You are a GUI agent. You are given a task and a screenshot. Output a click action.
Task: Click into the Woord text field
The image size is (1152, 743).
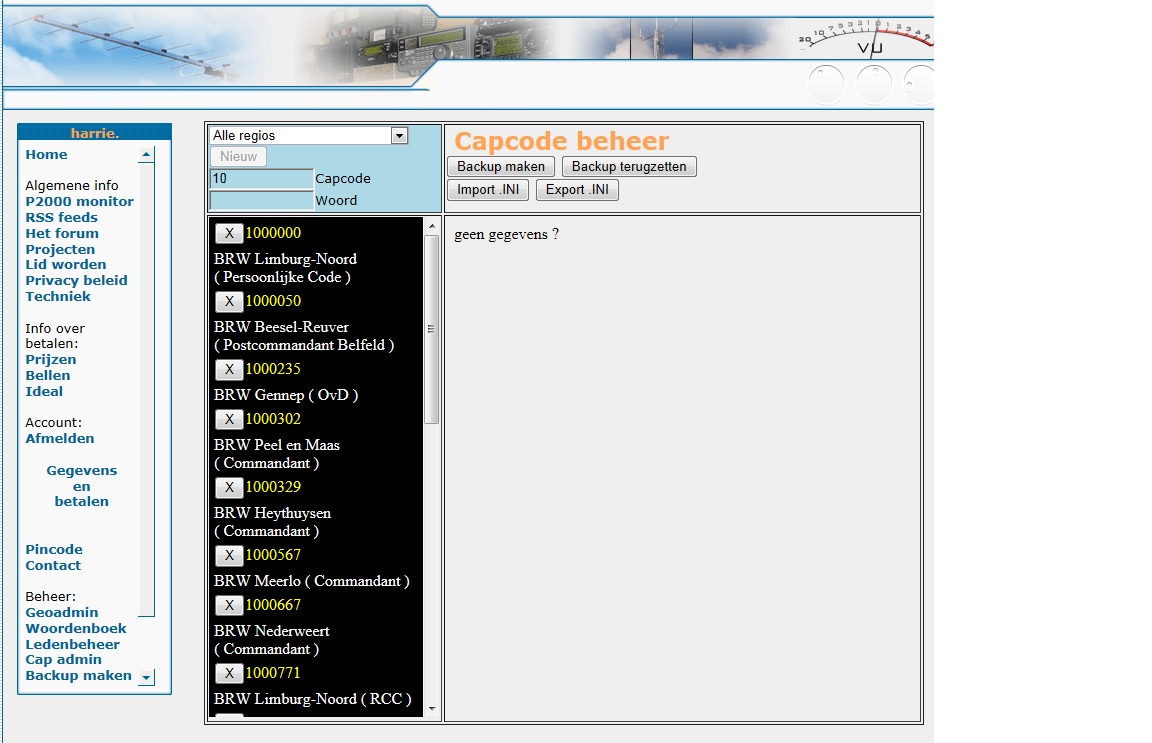pyautogui.click(x=261, y=201)
